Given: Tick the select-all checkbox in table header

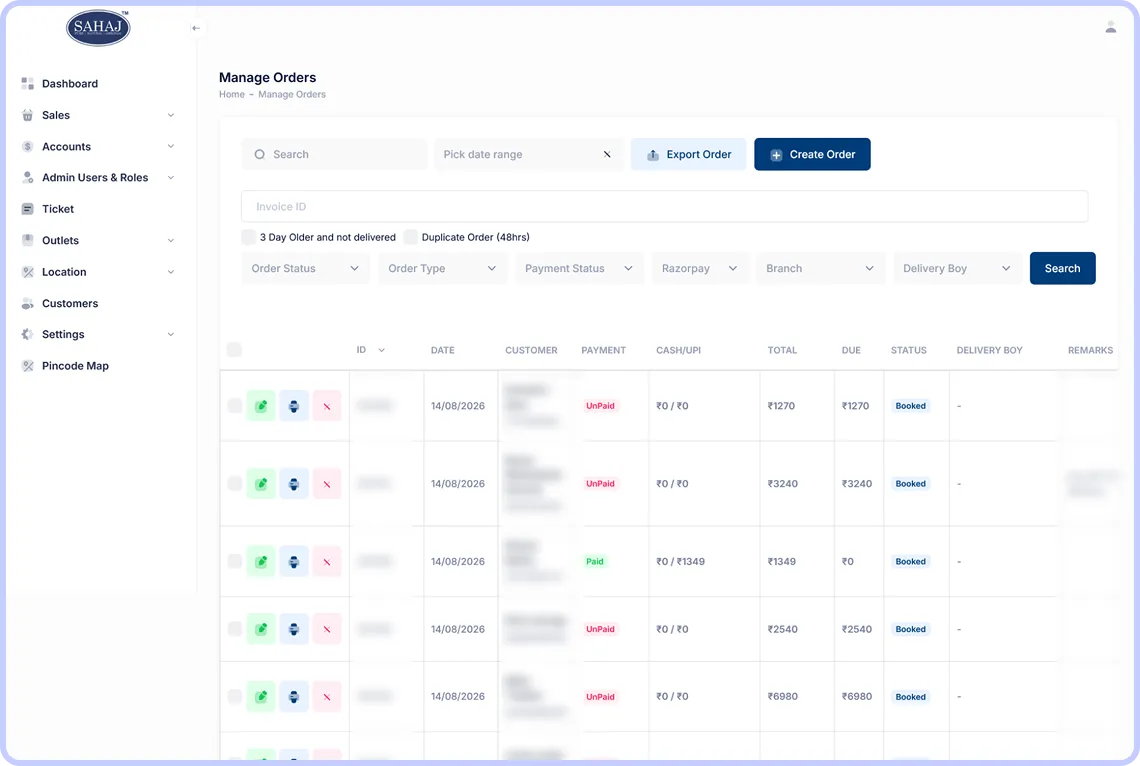Looking at the screenshot, I should pyautogui.click(x=234, y=350).
